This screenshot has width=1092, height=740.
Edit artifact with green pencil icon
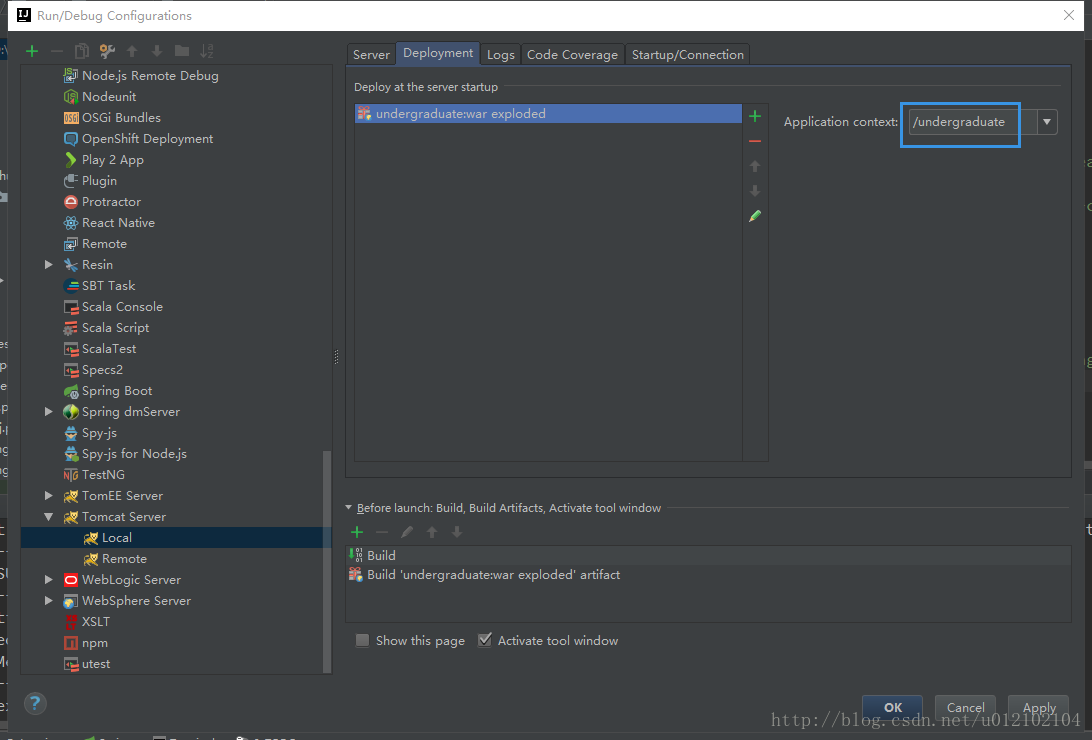tap(755, 217)
